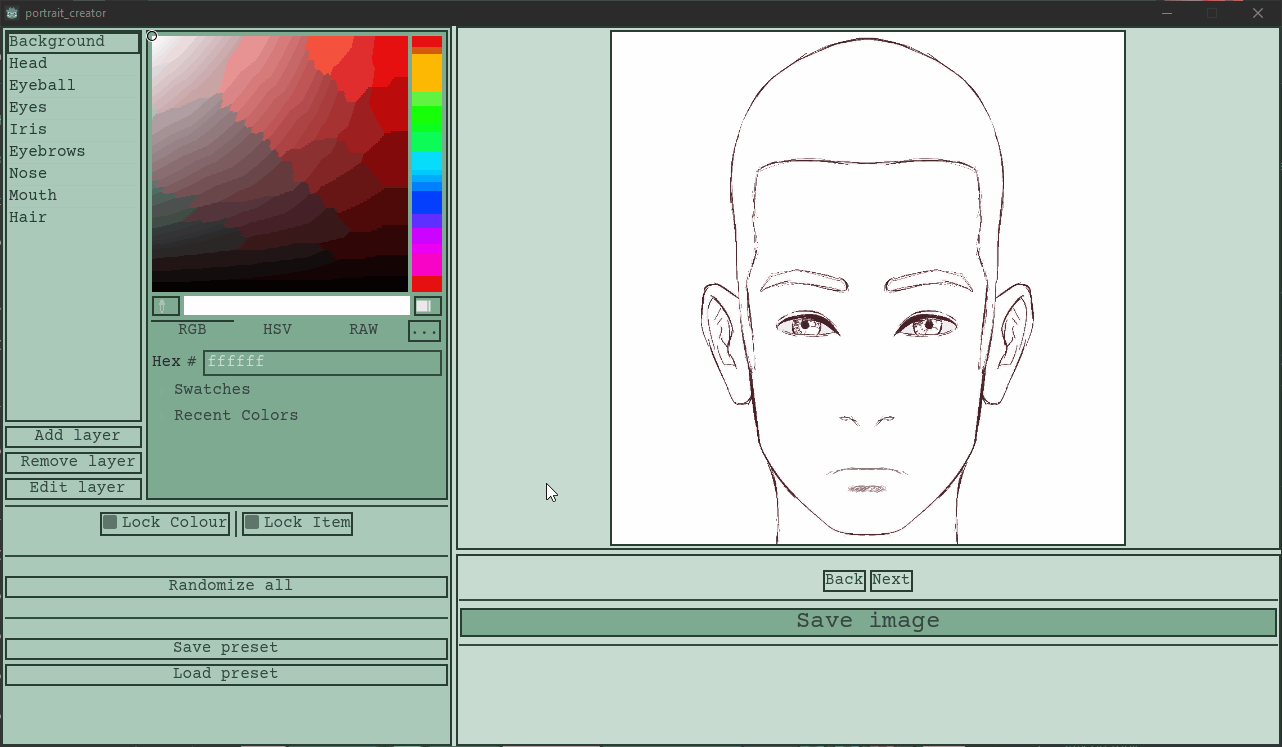
Task: Switch to the HSV tab
Action: (277, 329)
